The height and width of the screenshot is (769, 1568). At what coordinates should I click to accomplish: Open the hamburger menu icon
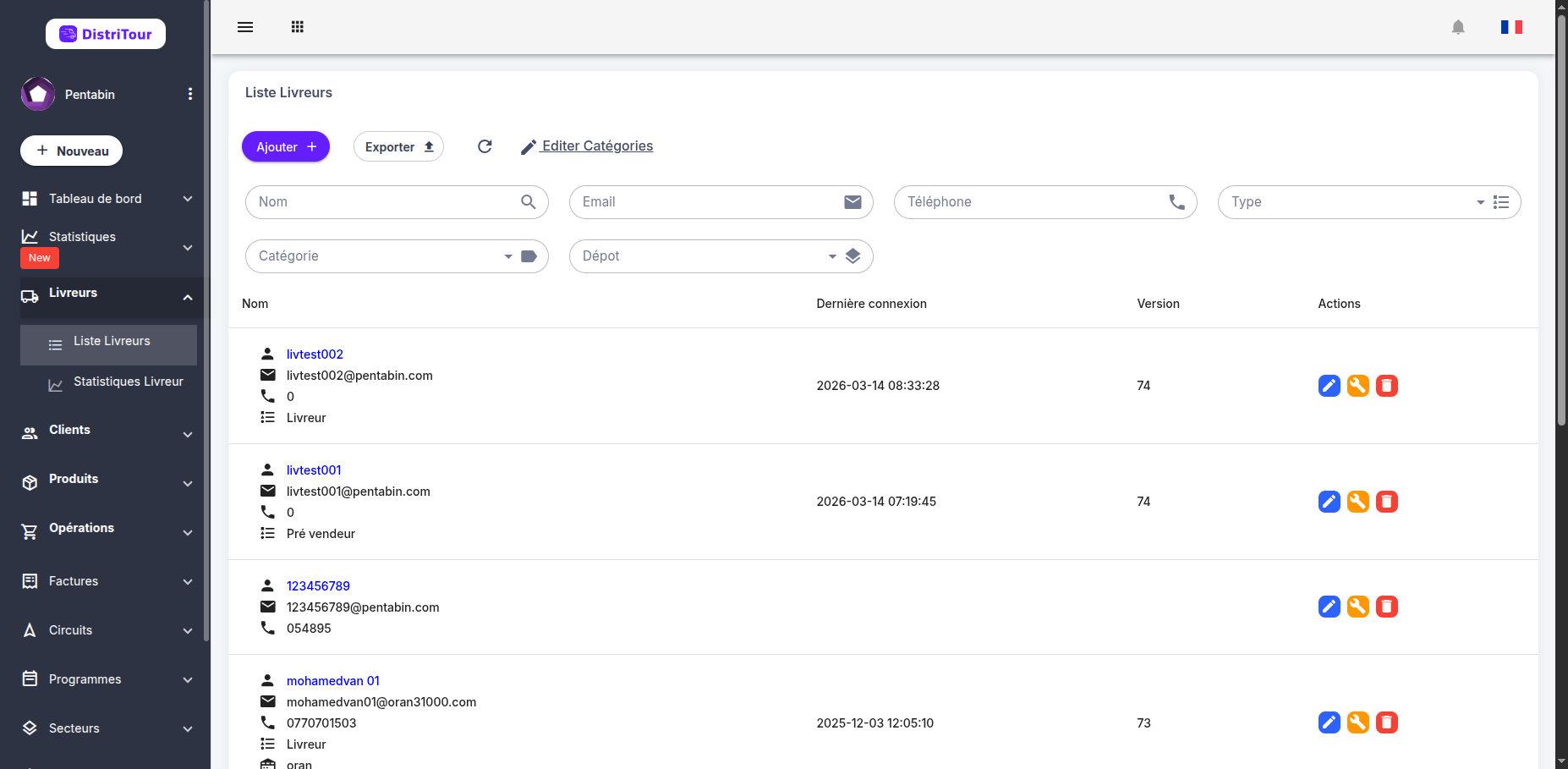point(245,27)
